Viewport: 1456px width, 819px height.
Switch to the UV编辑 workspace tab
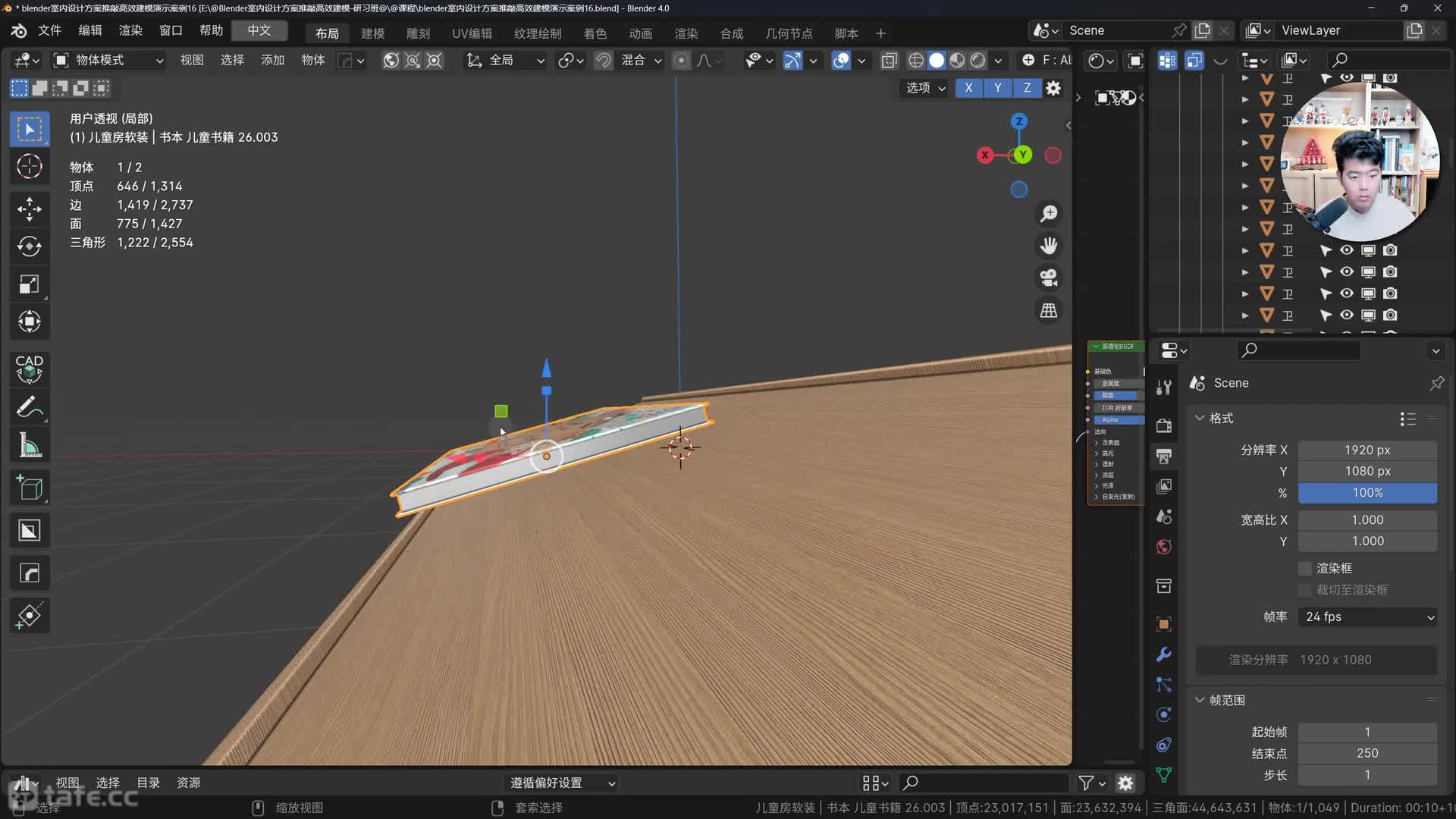click(x=472, y=33)
